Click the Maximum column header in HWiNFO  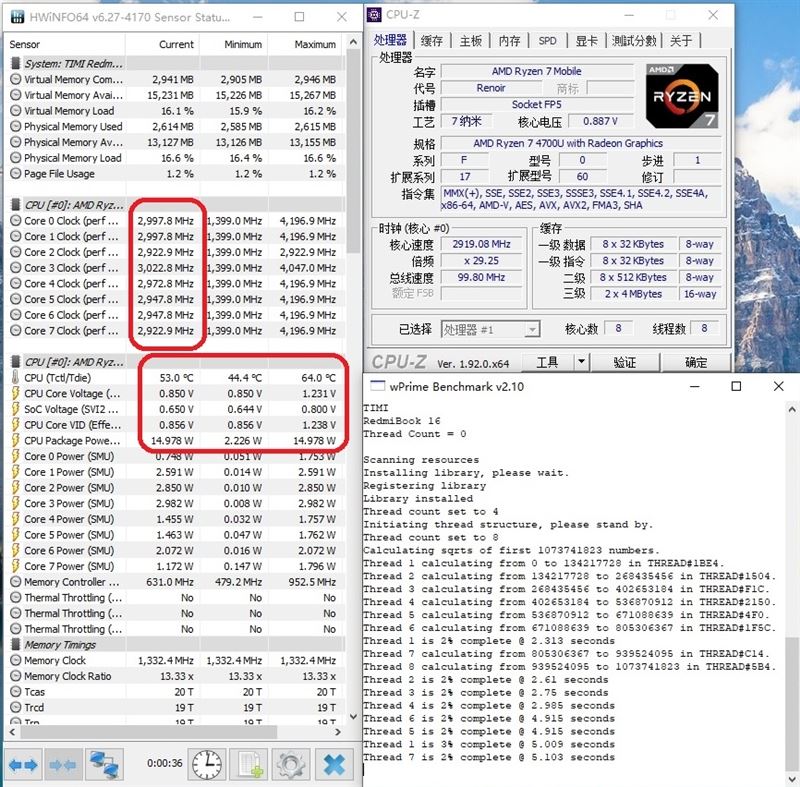click(306, 44)
